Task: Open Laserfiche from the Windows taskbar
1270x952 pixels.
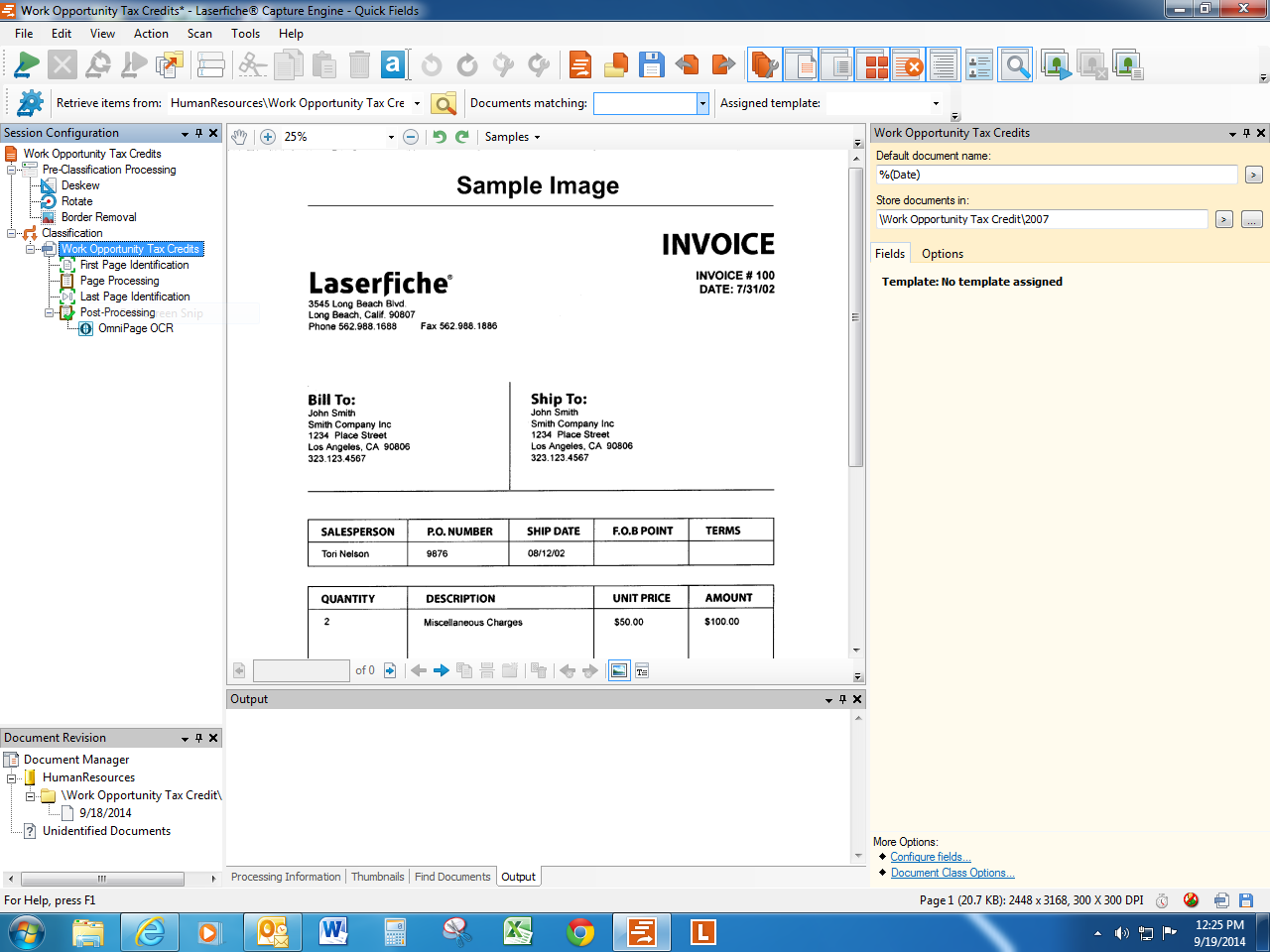Action: coord(703,932)
